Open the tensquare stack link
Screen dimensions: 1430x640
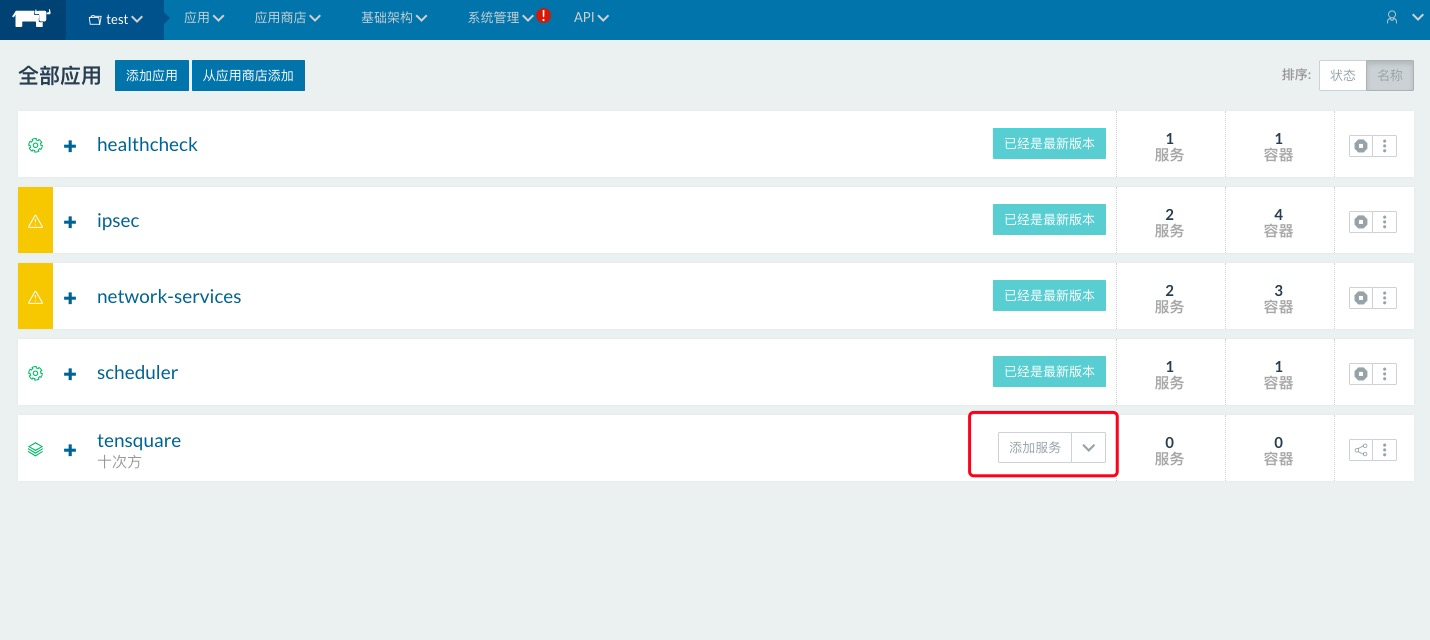click(x=139, y=440)
